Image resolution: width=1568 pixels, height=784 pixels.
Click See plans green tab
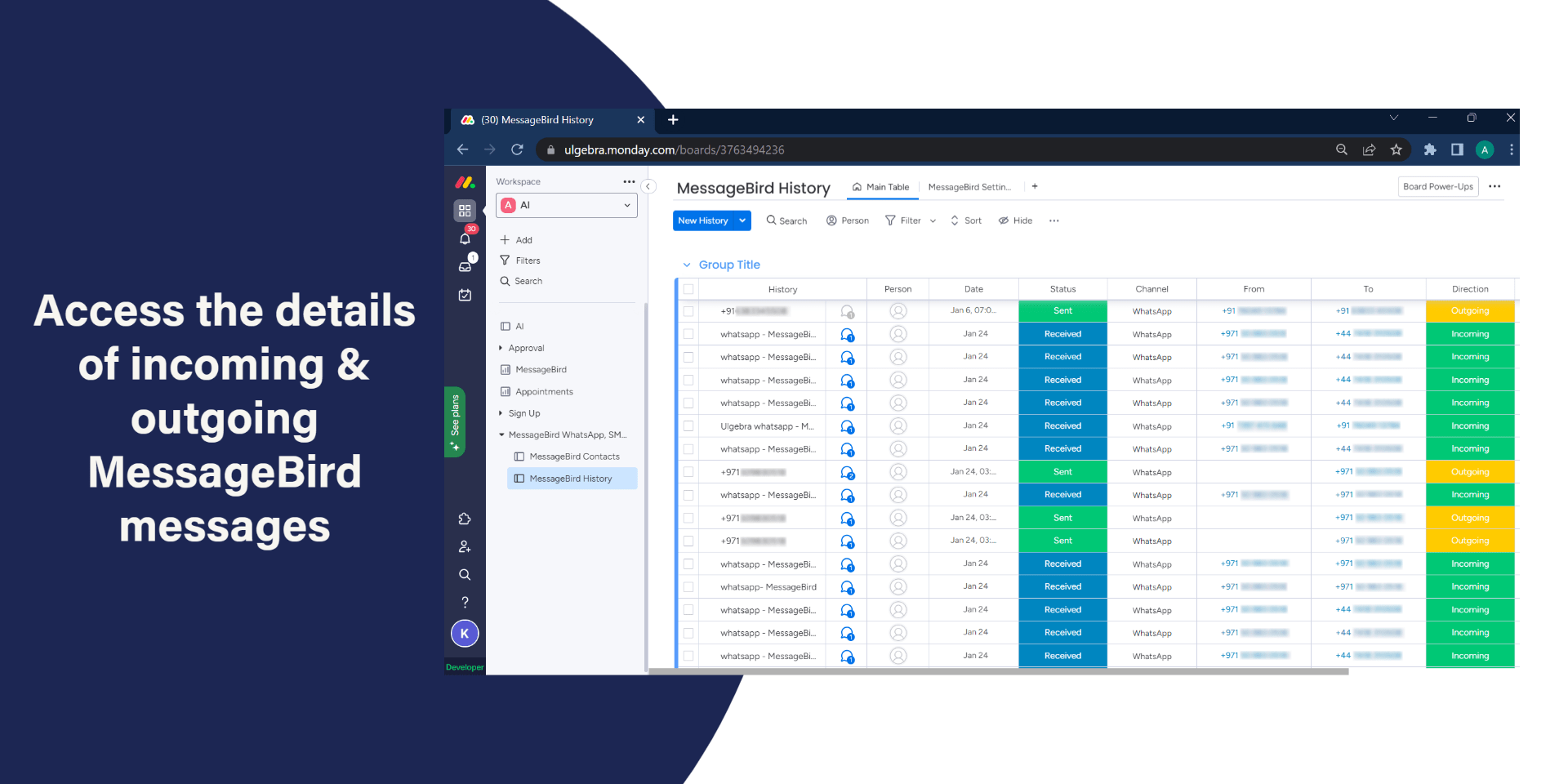tap(455, 422)
